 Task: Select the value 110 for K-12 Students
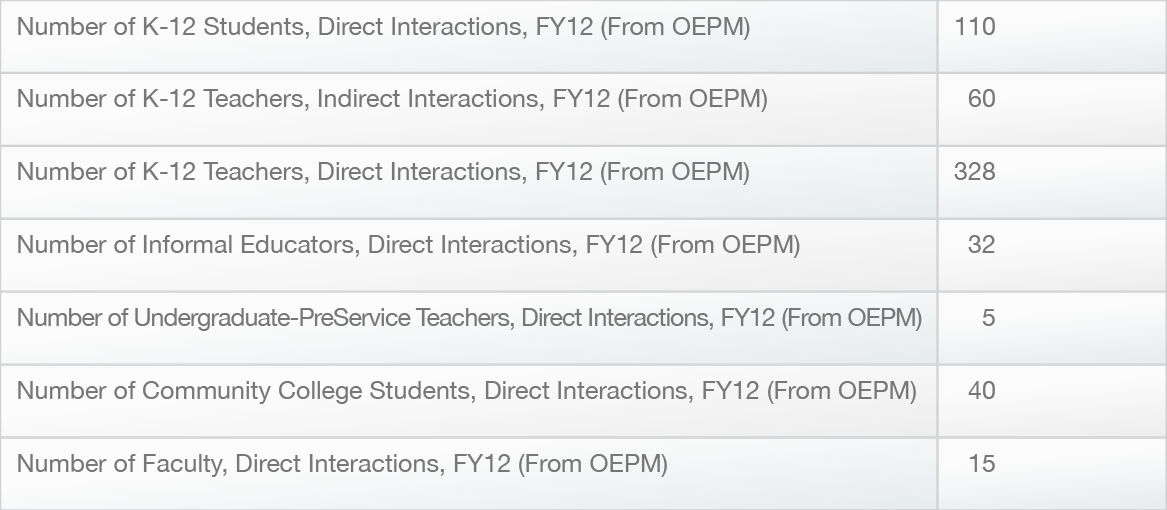point(974,27)
